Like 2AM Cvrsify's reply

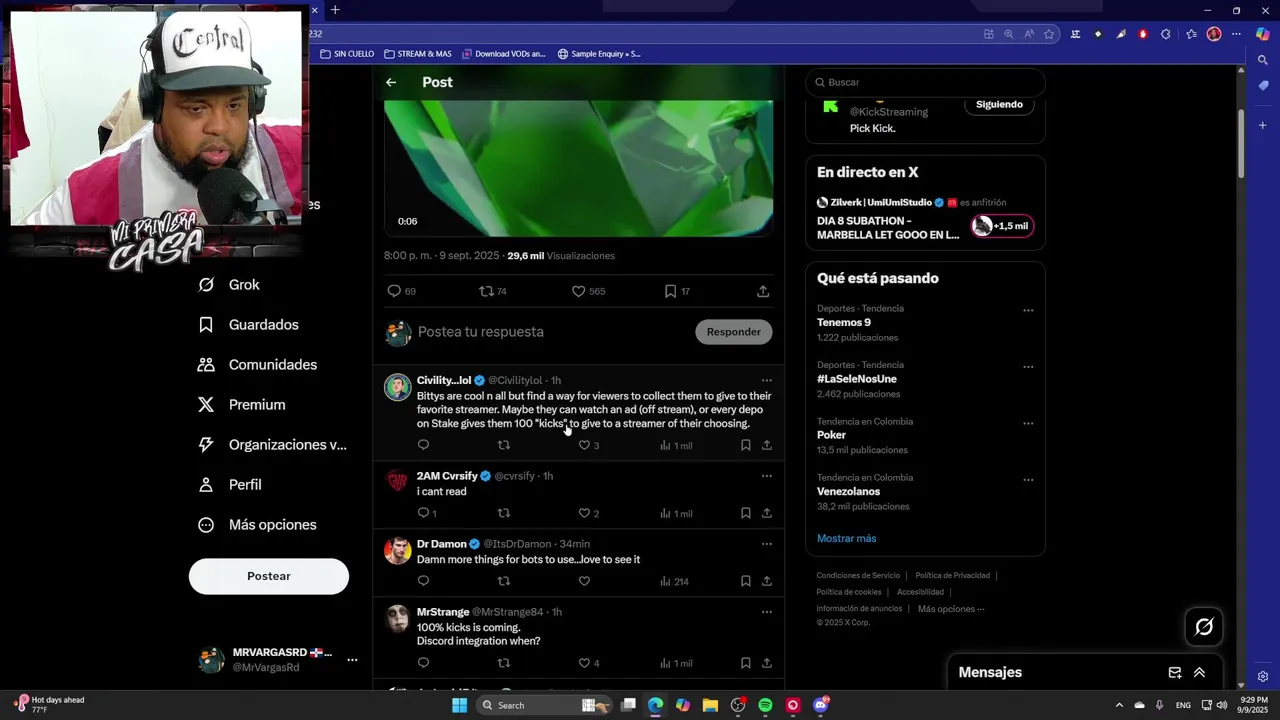point(589,513)
